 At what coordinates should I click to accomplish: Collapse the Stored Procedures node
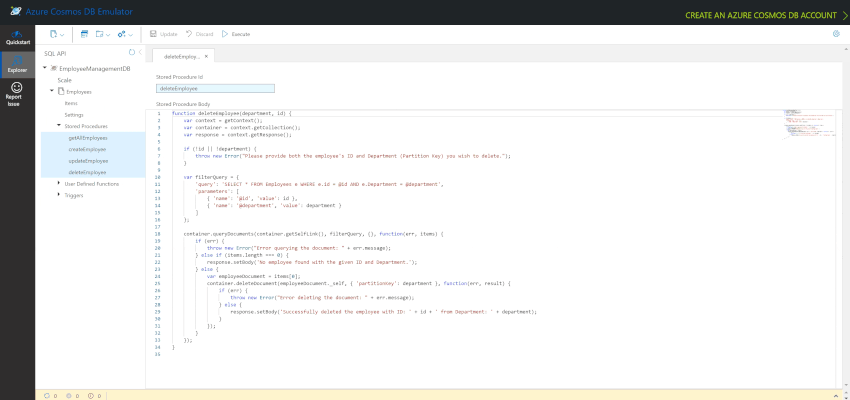(59, 125)
